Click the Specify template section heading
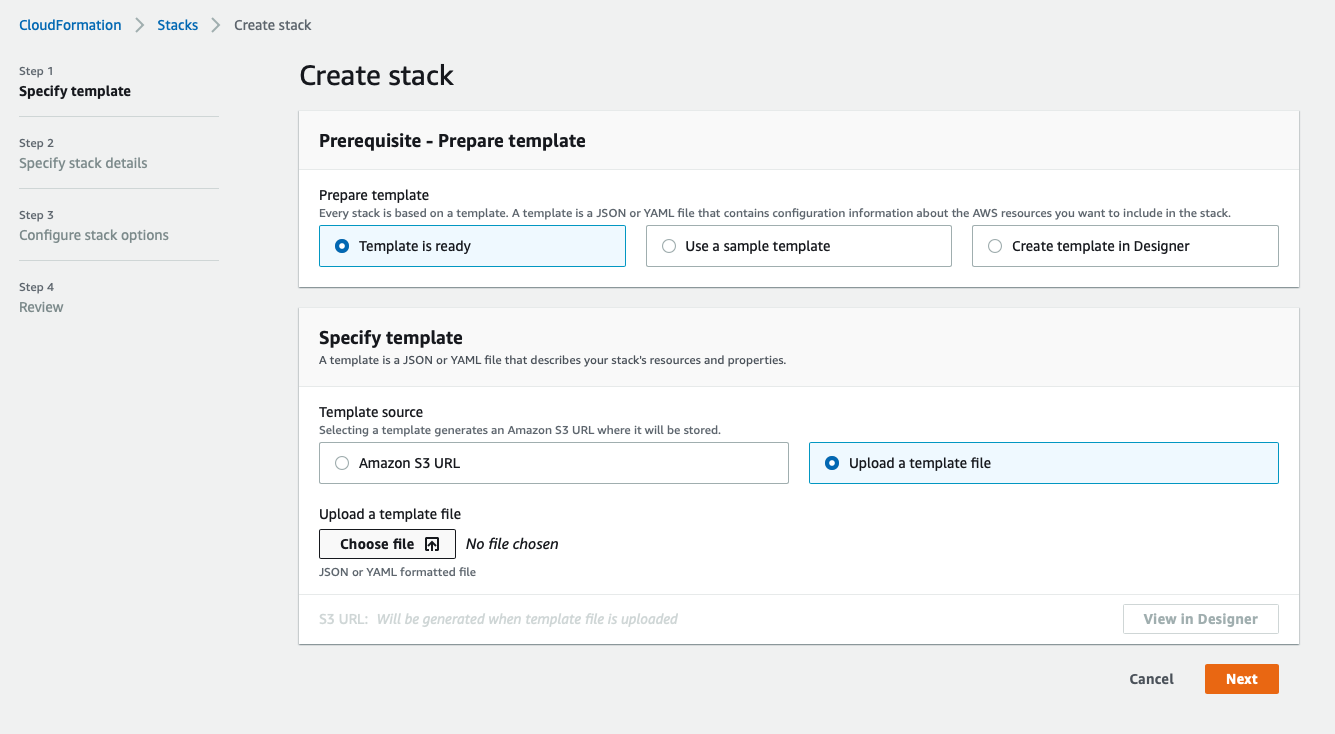 [x=391, y=338]
